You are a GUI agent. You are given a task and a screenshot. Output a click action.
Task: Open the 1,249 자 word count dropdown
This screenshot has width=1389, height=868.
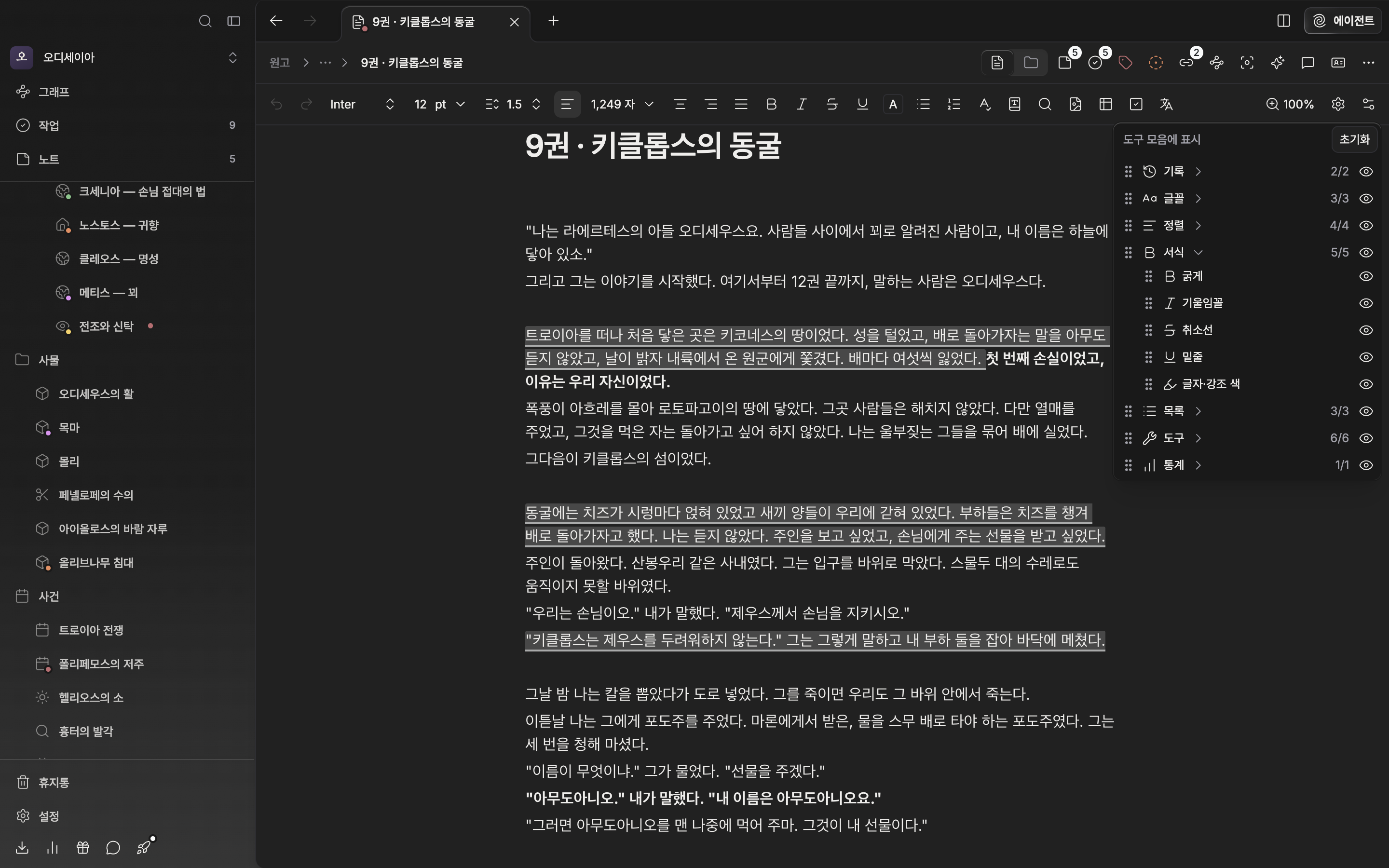click(x=622, y=105)
